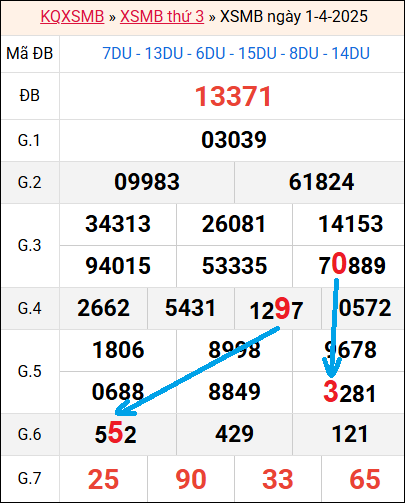Select G.3 number 34313
The width and height of the screenshot is (405, 503).
tap(118, 224)
